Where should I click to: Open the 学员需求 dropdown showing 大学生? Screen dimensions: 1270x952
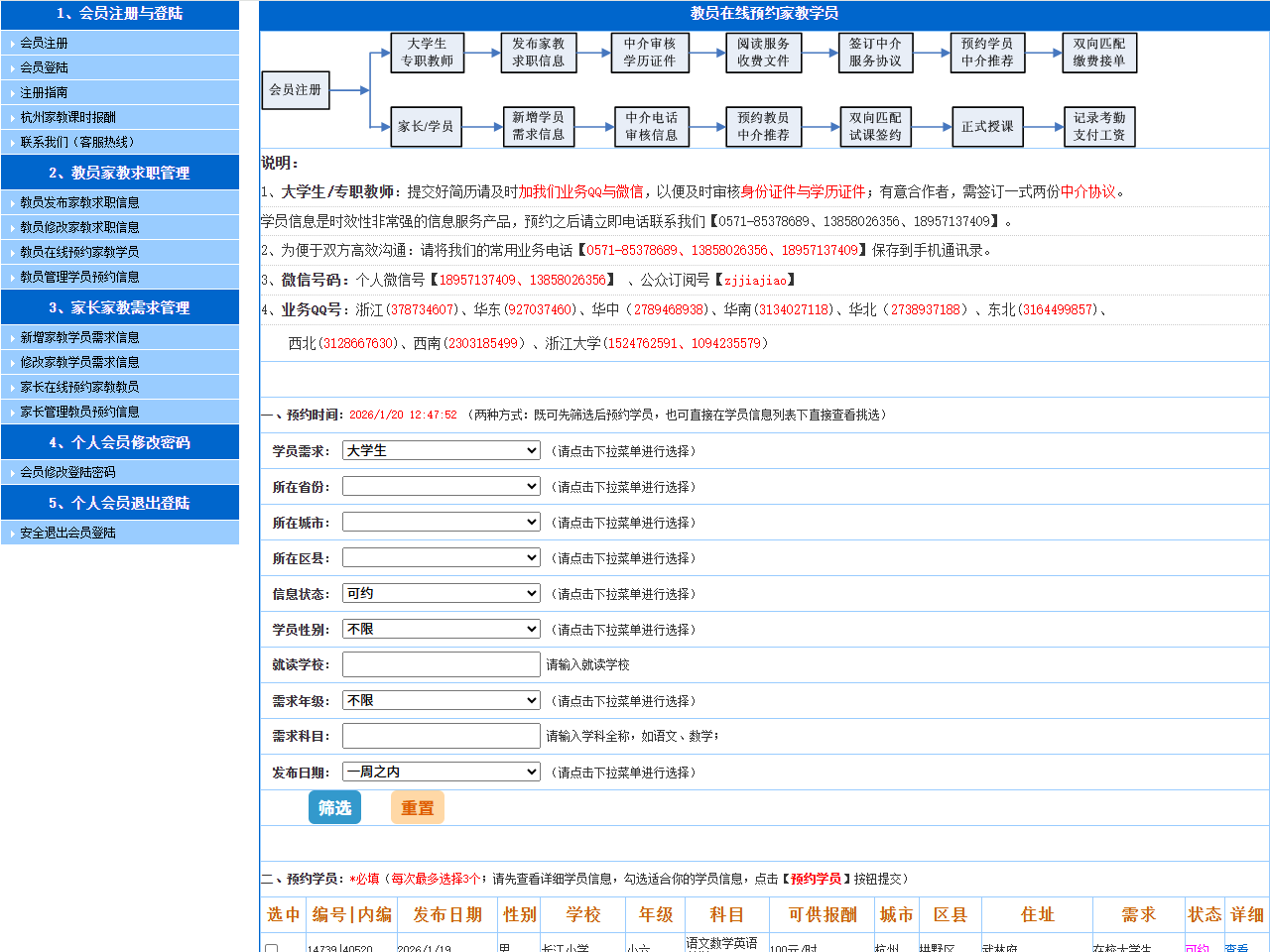point(441,451)
